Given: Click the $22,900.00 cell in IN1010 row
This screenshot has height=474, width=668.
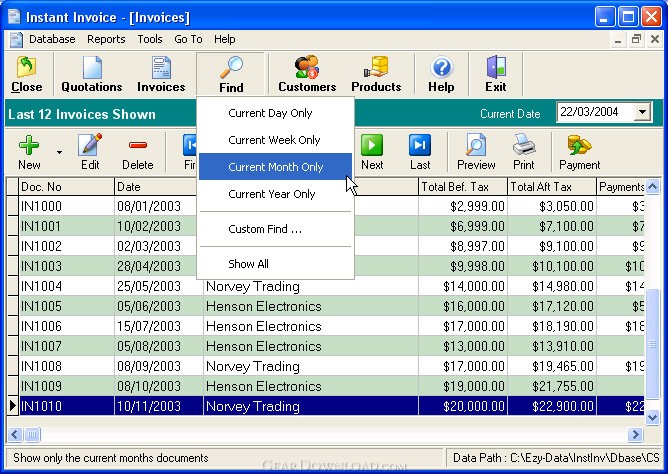Looking at the screenshot, I should point(552,406).
